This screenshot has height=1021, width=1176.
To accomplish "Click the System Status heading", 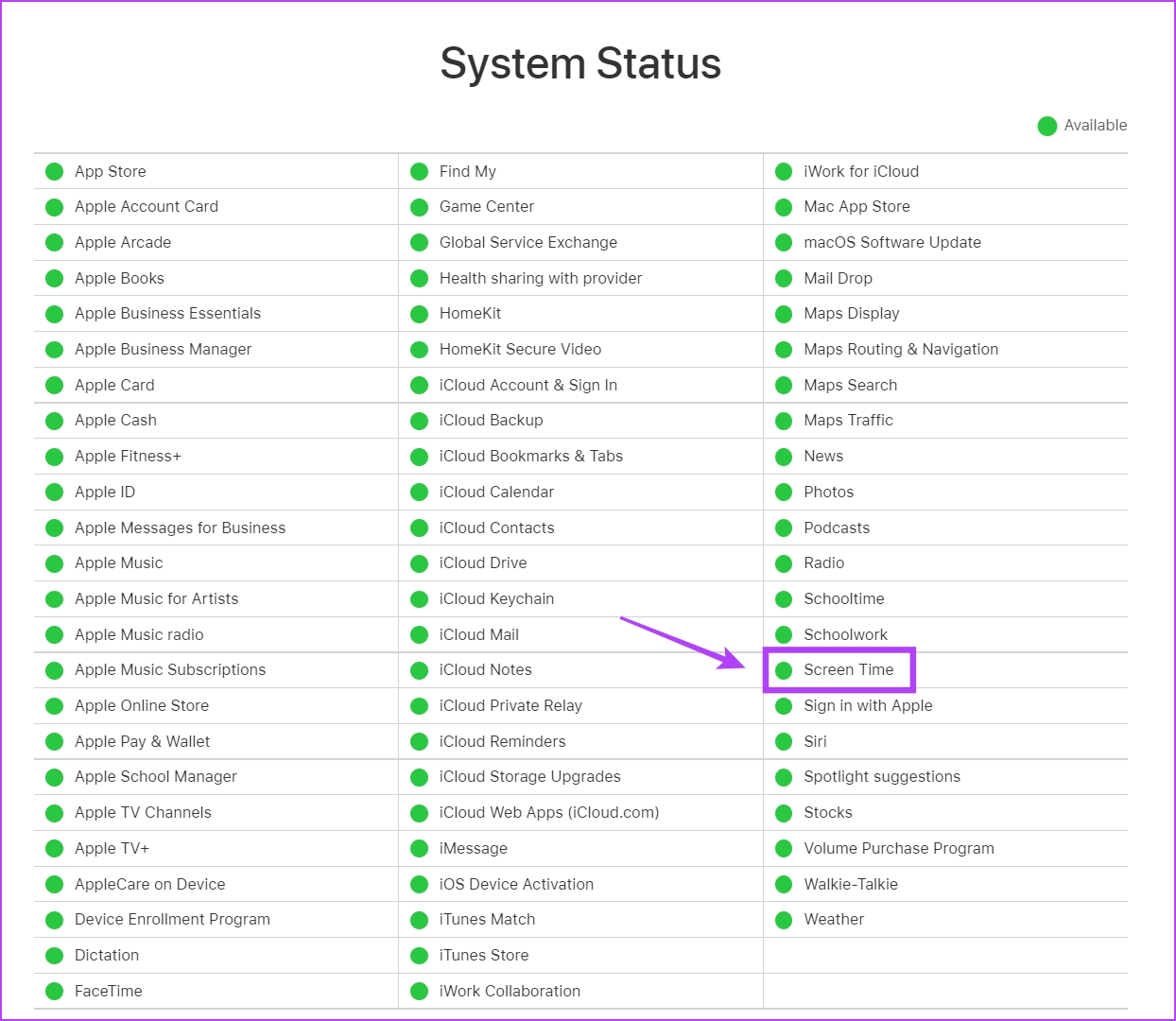I will 580,64.
